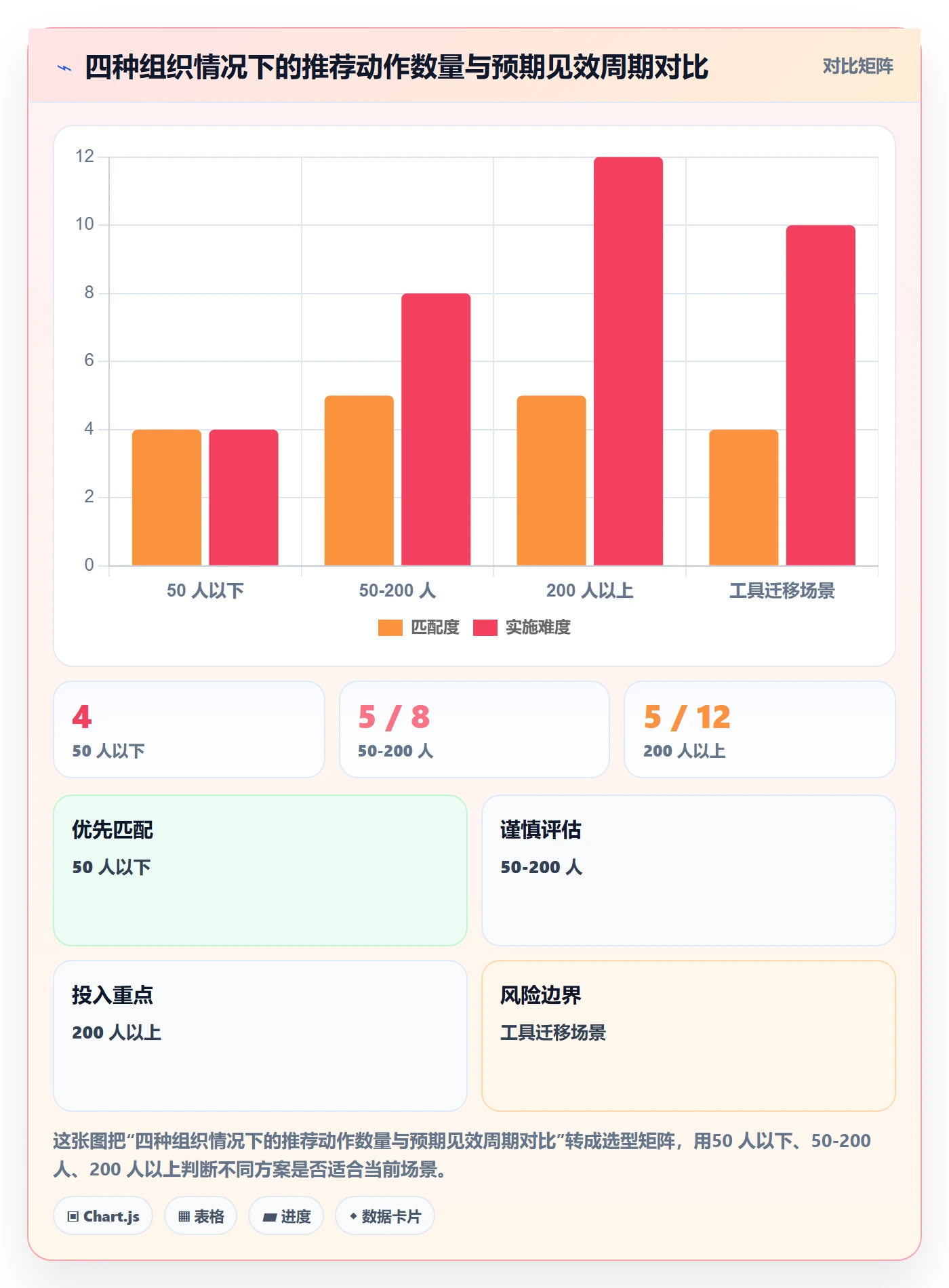Toggle the 匹配度 legend orange swatch

390,628
